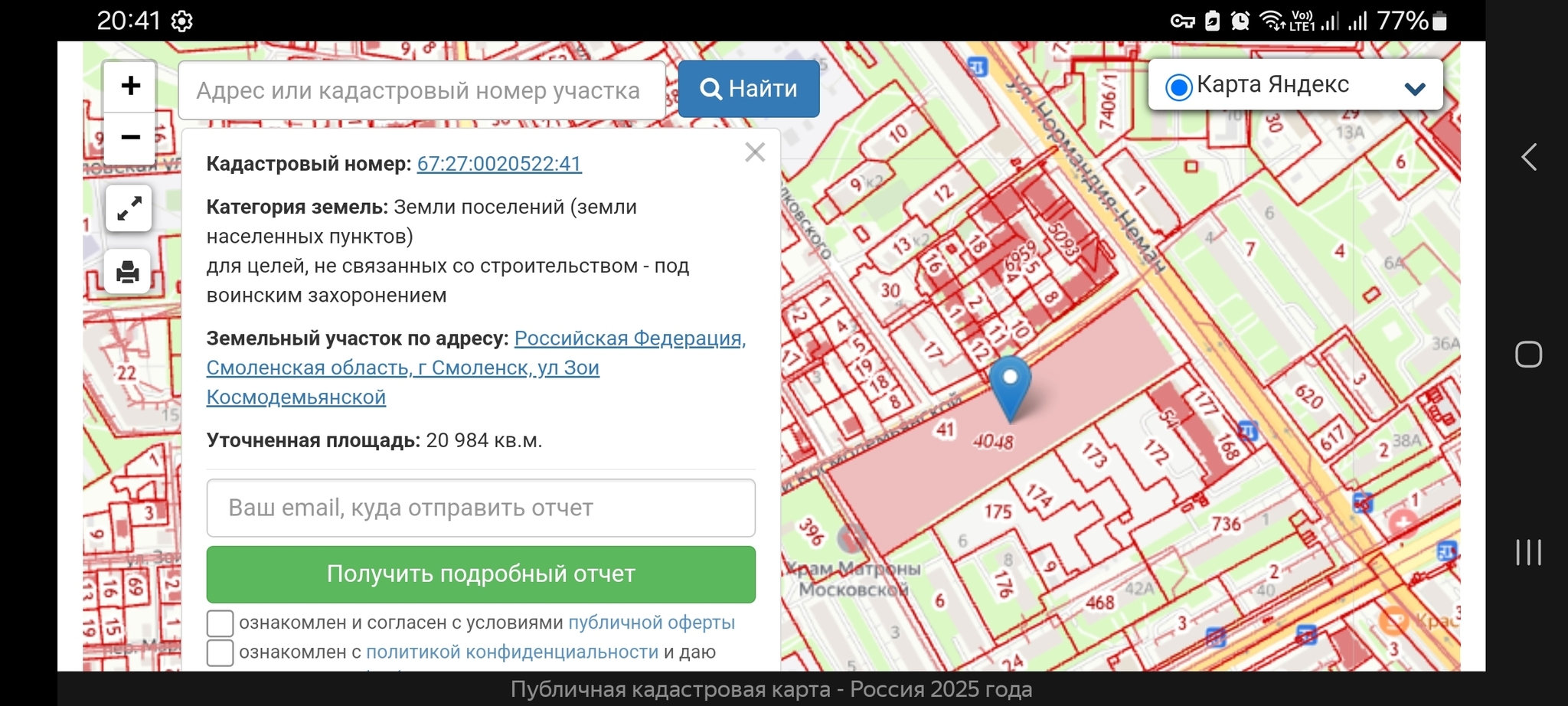Image resolution: width=1568 pixels, height=706 pixels.
Task: Toggle fullscreen map view
Action: click(129, 208)
